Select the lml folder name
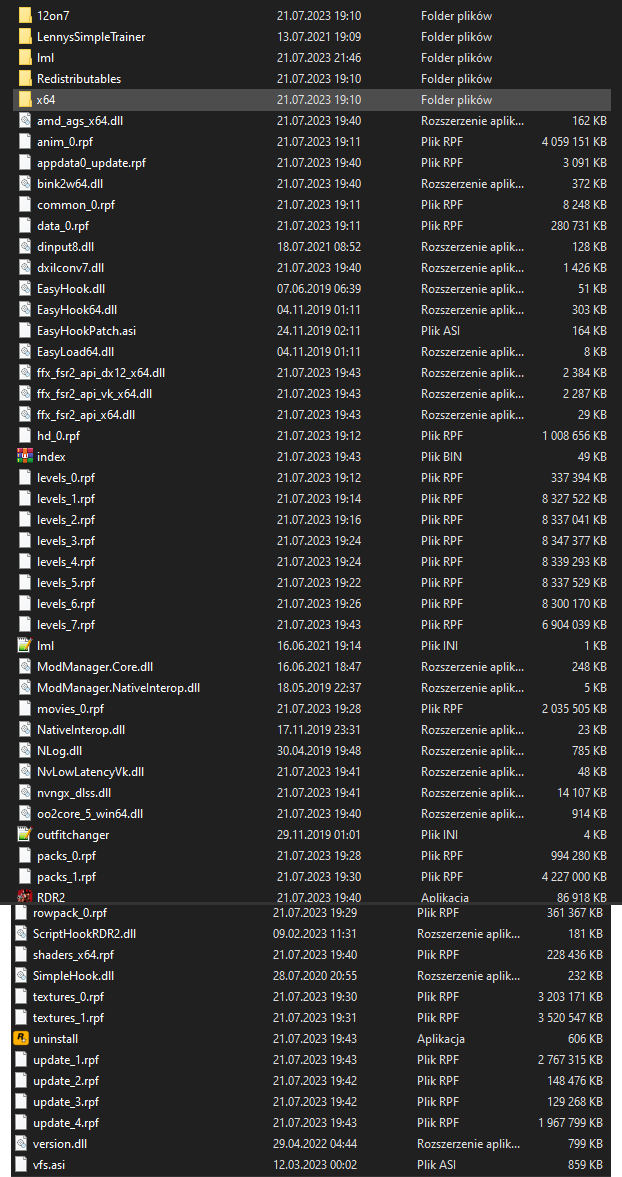Viewport: 622px width, 1177px height. click(x=45, y=58)
